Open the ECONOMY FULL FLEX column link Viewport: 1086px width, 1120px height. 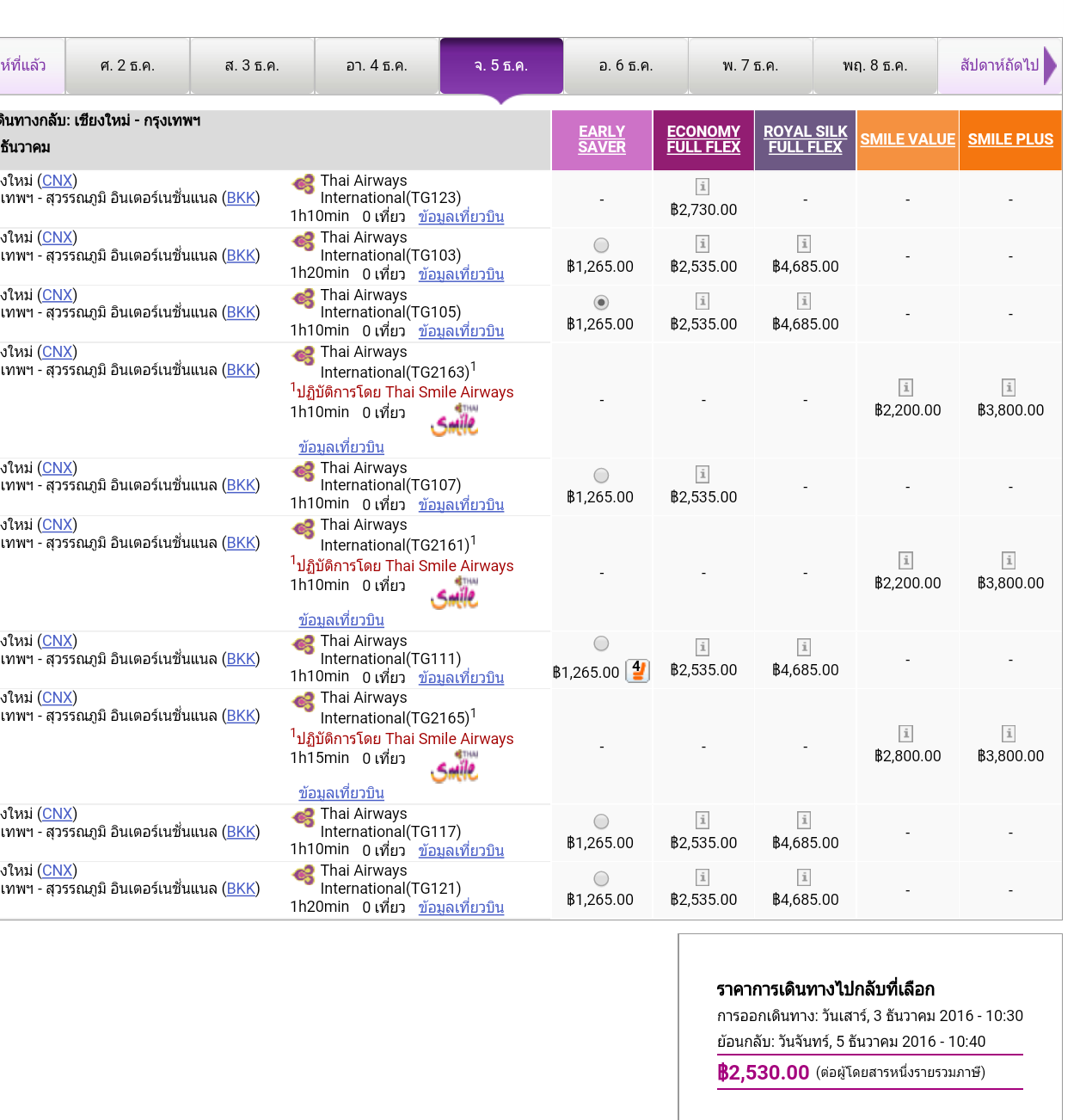(703, 139)
